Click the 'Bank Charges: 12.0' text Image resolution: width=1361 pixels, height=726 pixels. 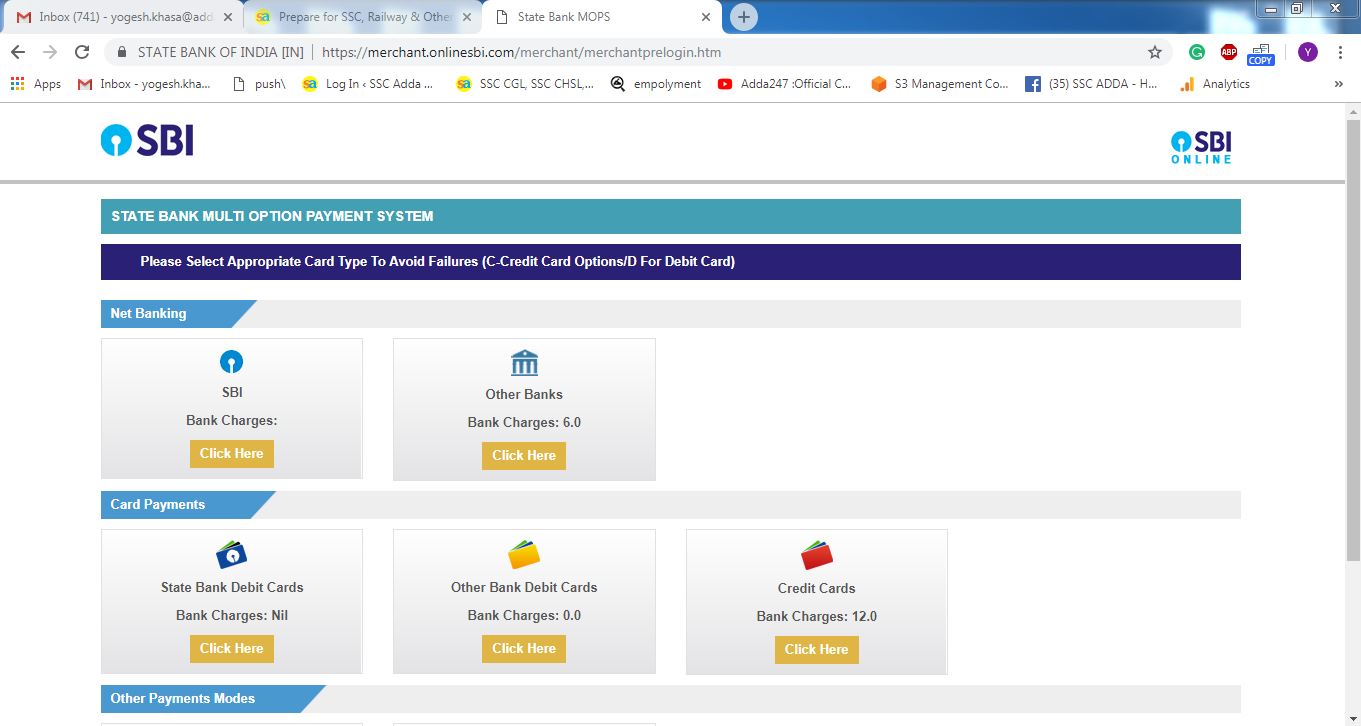[x=817, y=616]
